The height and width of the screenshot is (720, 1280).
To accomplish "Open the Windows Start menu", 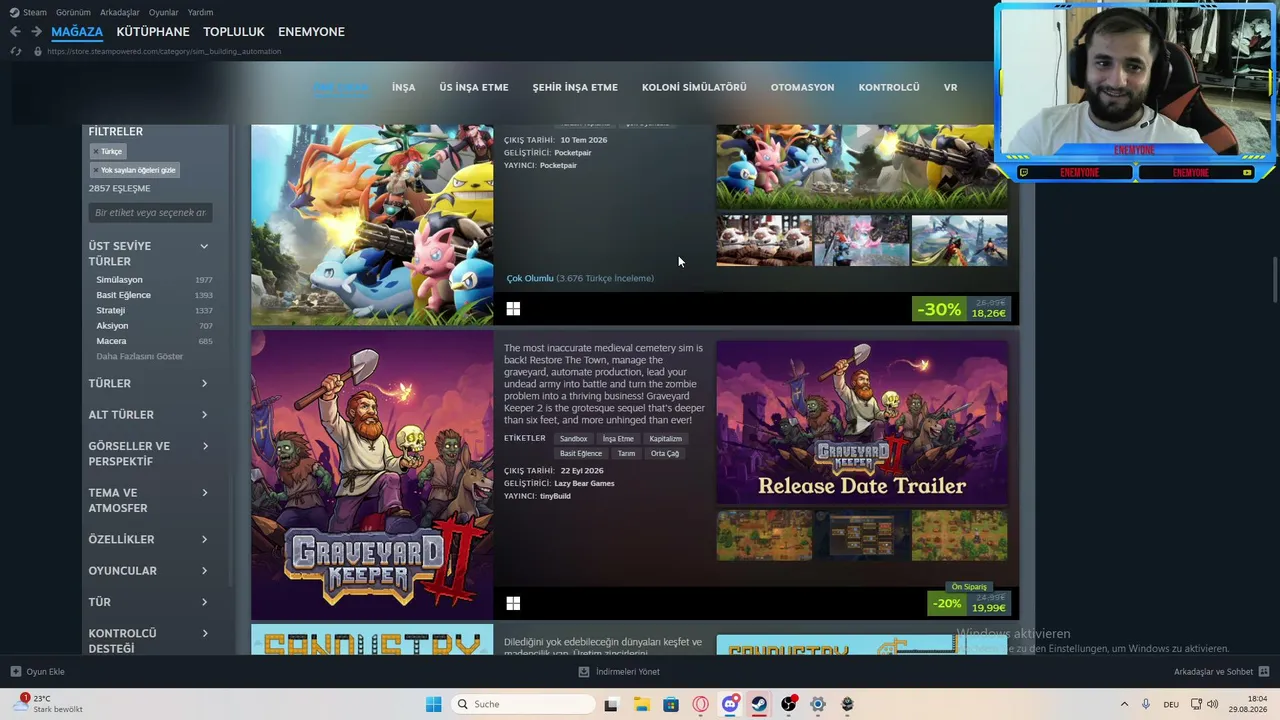I will (433, 704).
